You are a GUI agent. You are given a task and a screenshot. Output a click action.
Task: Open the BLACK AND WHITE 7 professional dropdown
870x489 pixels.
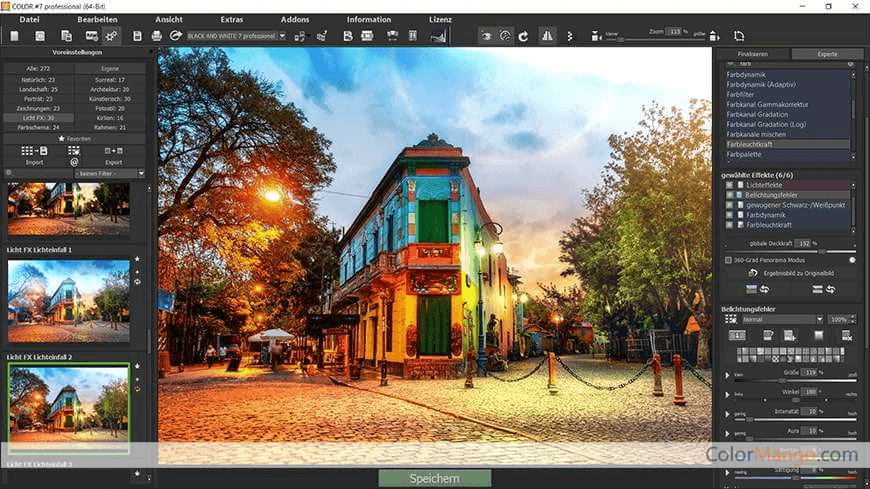click(236, 36)
